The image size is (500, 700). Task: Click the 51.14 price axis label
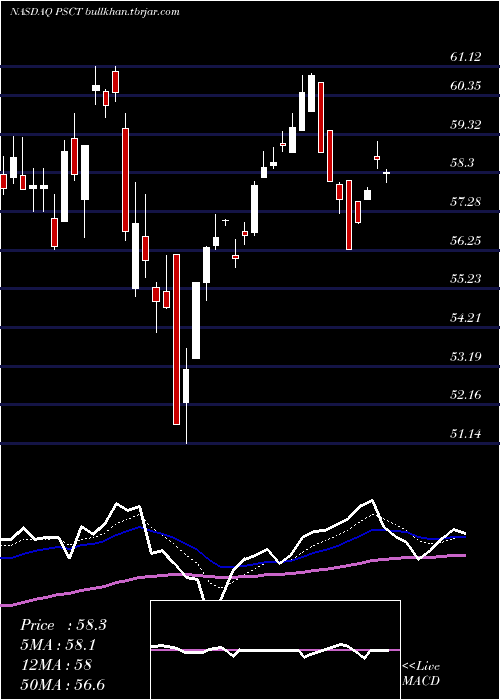[466, 433]
